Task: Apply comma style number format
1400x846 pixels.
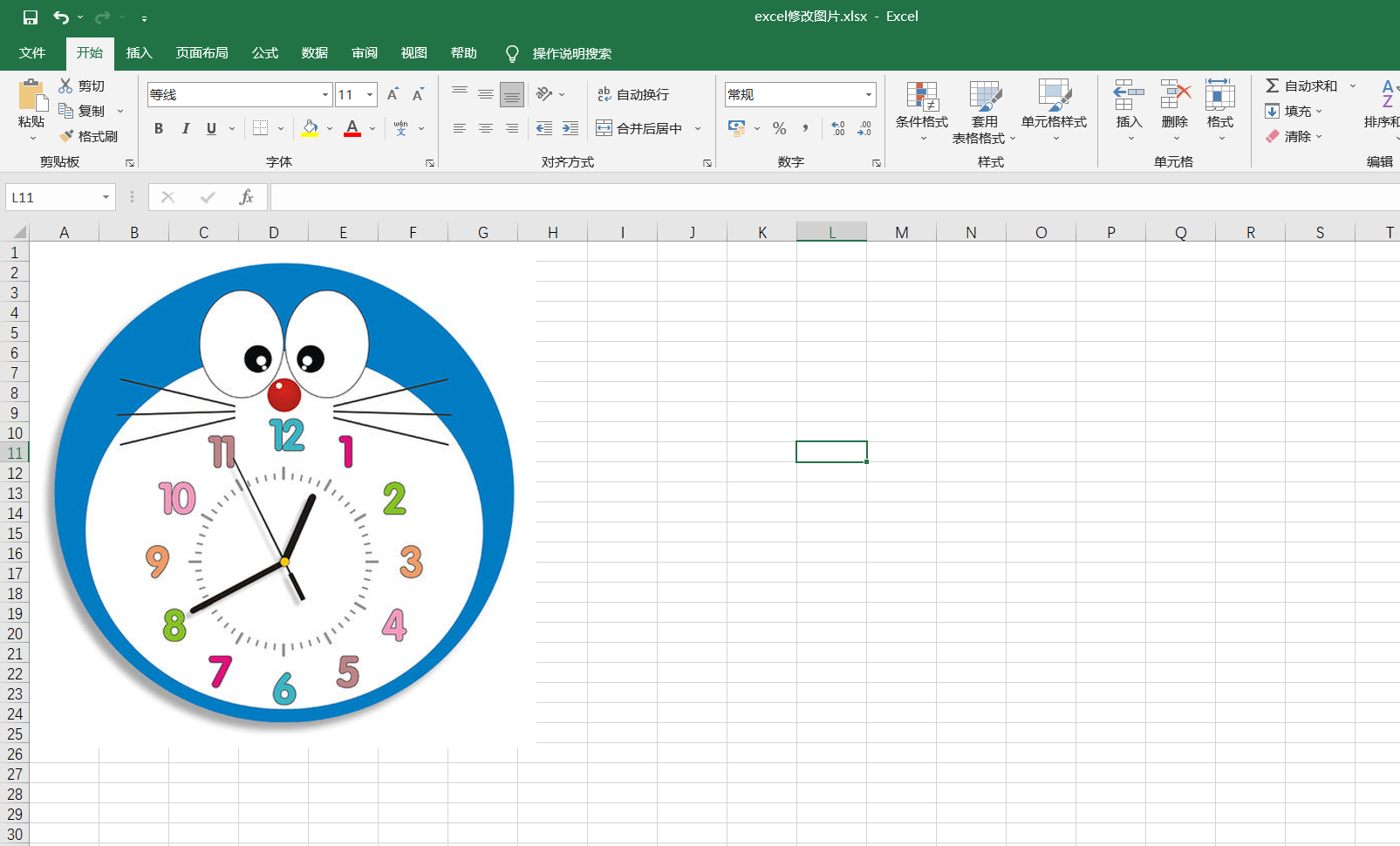Action: point(805,128)
